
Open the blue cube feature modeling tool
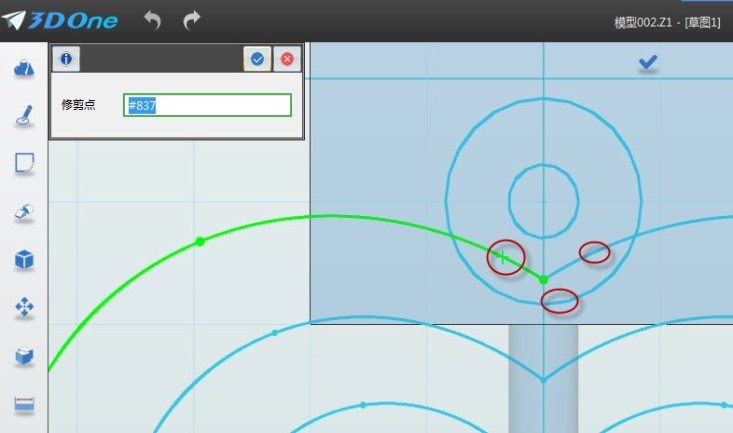[x=25, y=260]
